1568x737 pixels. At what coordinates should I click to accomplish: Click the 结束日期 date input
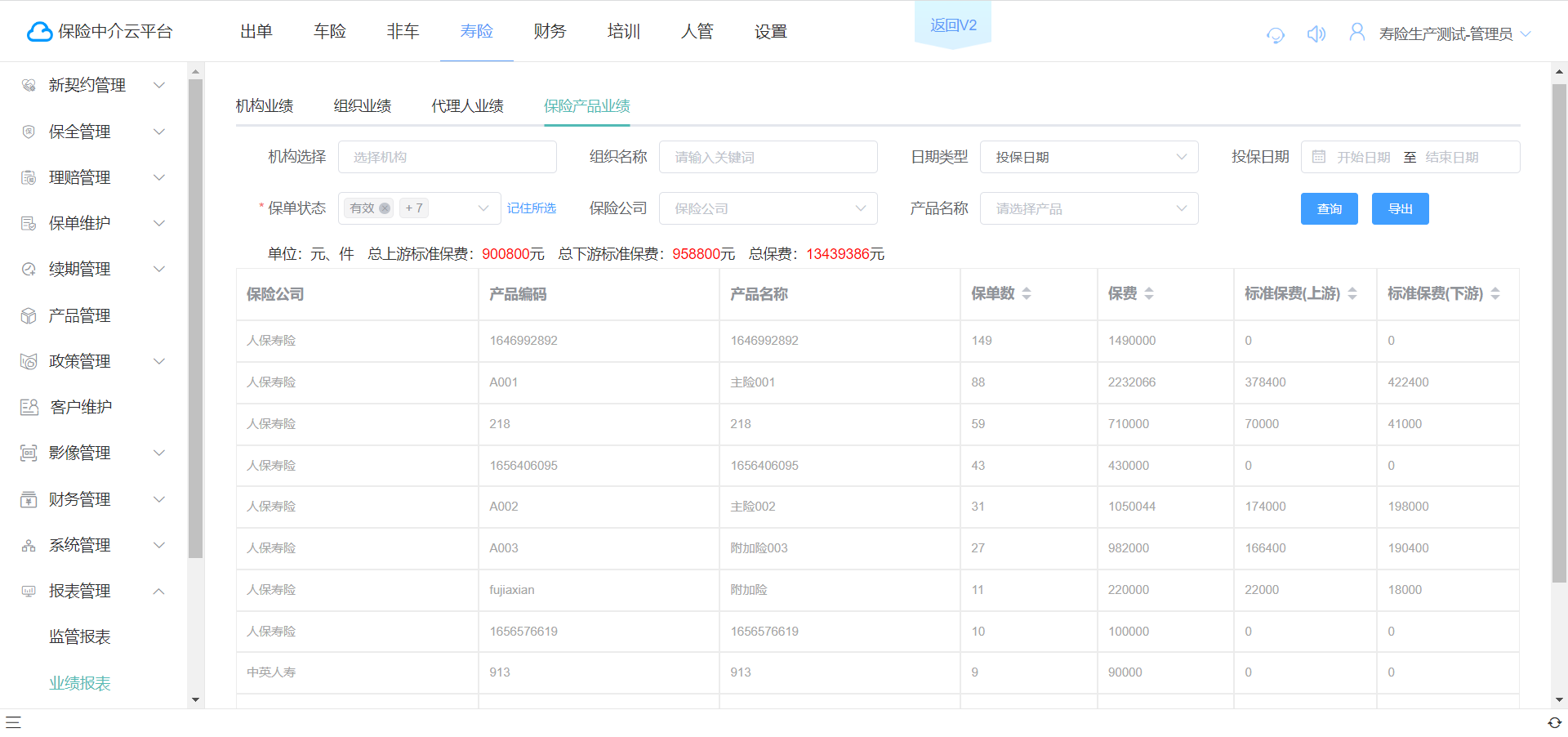coord(1453,157)
